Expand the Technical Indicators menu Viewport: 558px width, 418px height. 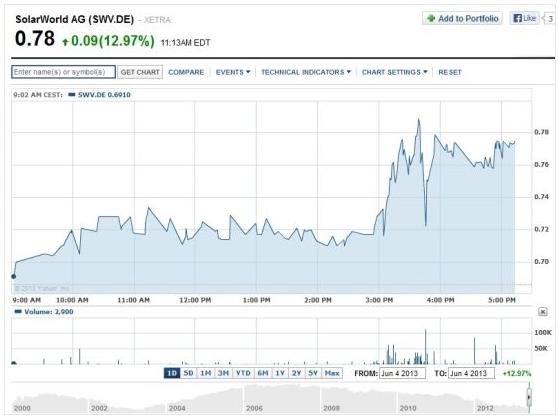306,72
